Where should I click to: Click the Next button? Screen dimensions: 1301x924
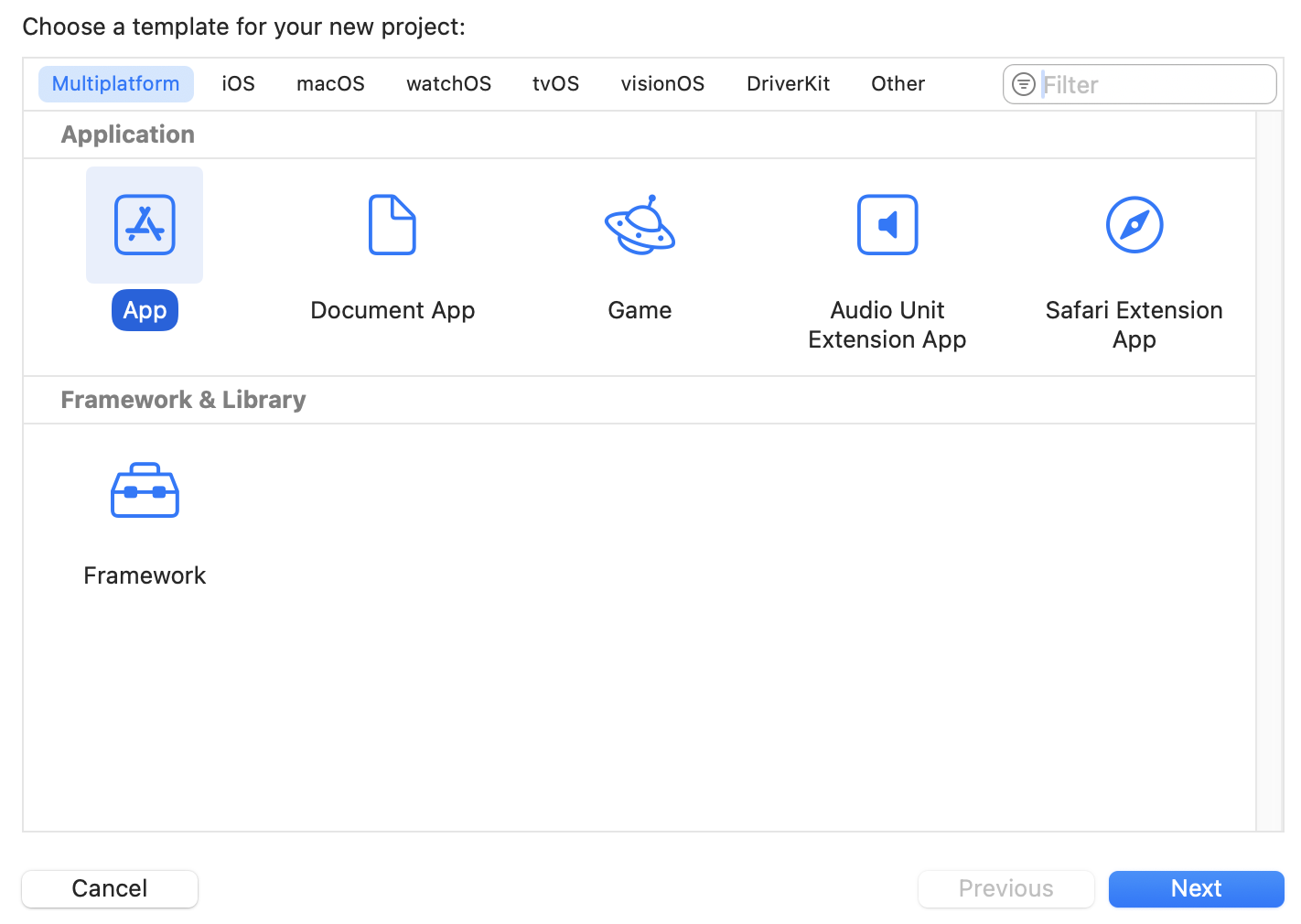pyautogui.click(x=1196, y=888)
